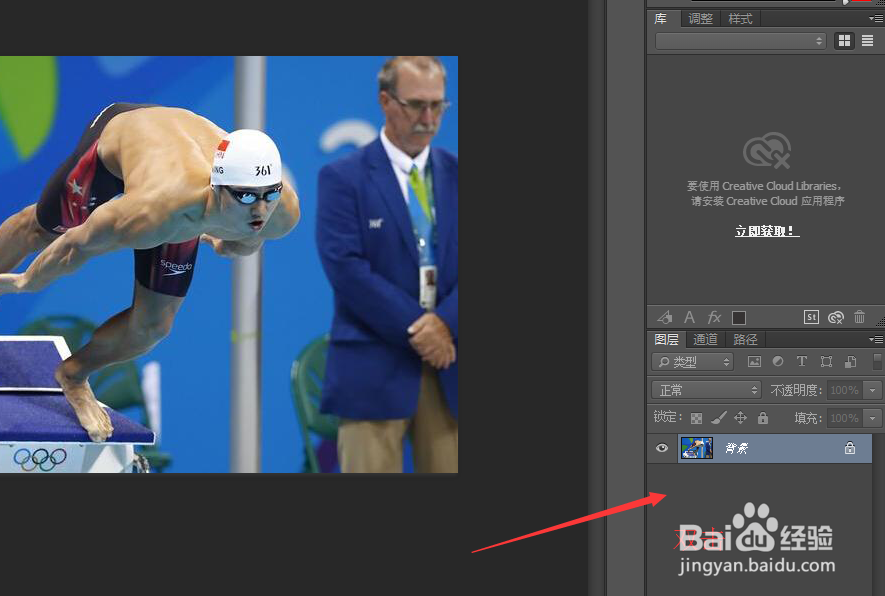
Task: Click the Libraries panel trash icon
Action: [860, 317]
